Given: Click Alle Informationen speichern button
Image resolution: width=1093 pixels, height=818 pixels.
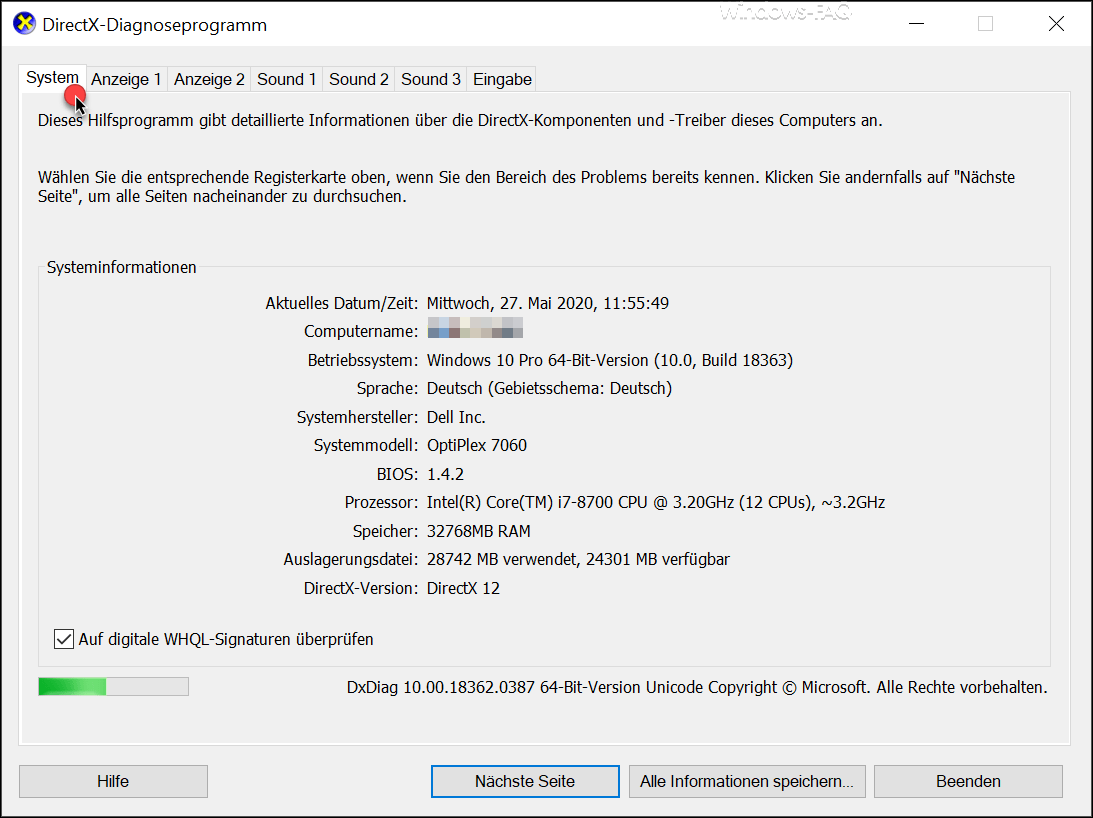Looking at the screenshot, I should tap(747, 781).
